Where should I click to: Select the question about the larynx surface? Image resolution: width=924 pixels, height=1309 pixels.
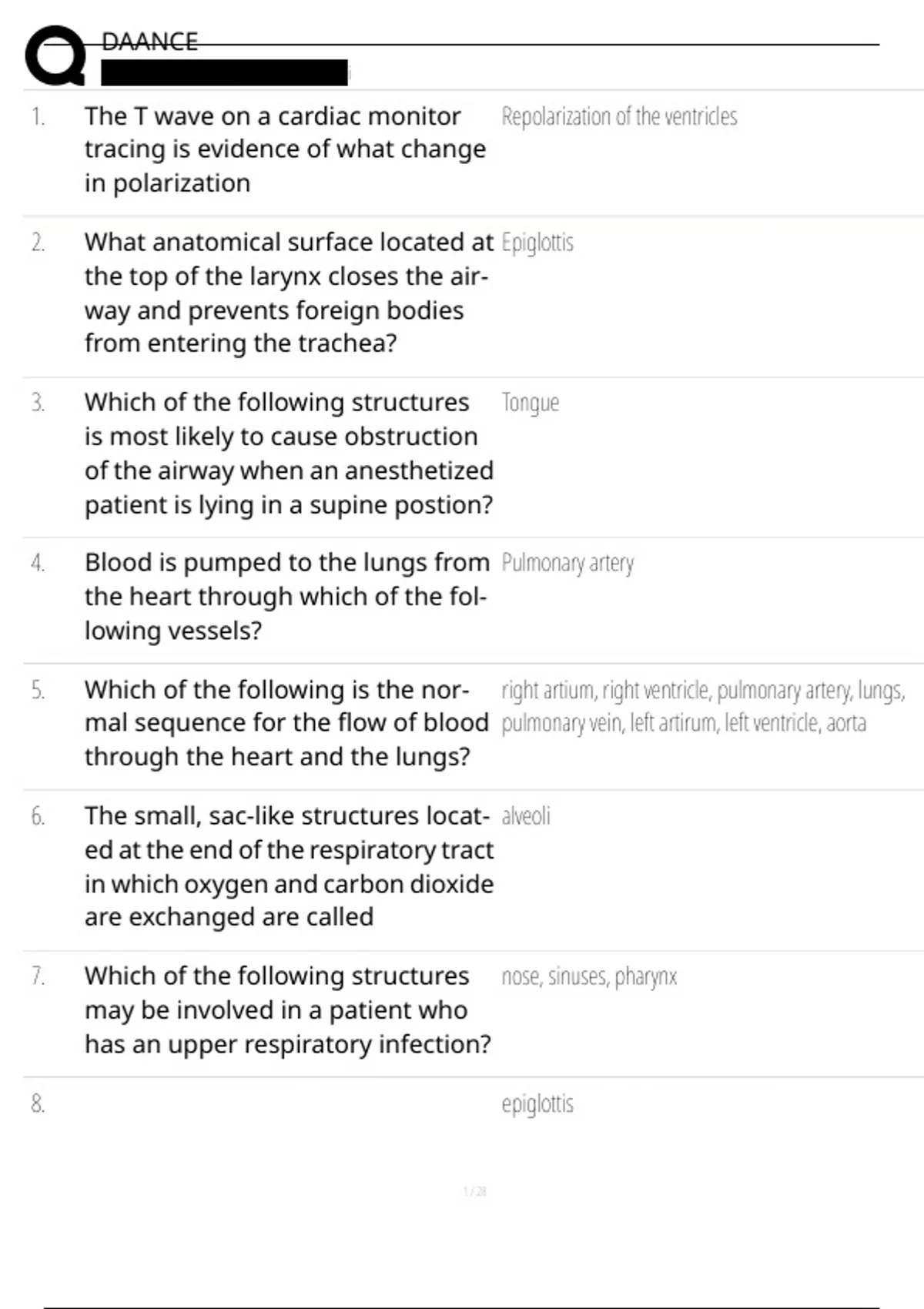288,293
